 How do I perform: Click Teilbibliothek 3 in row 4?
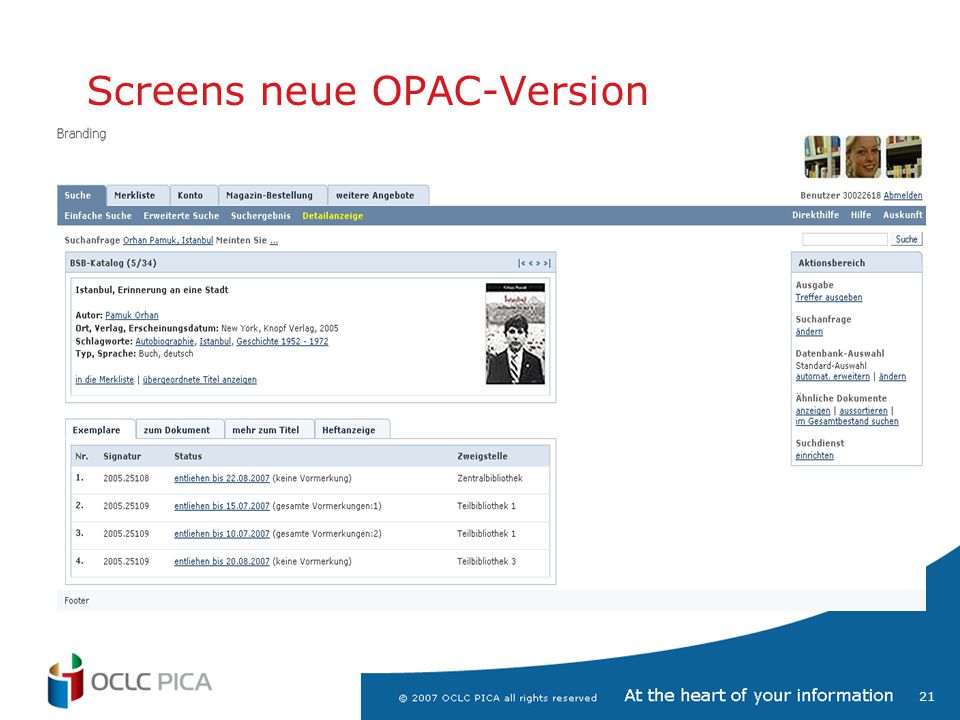coord(486,561)
